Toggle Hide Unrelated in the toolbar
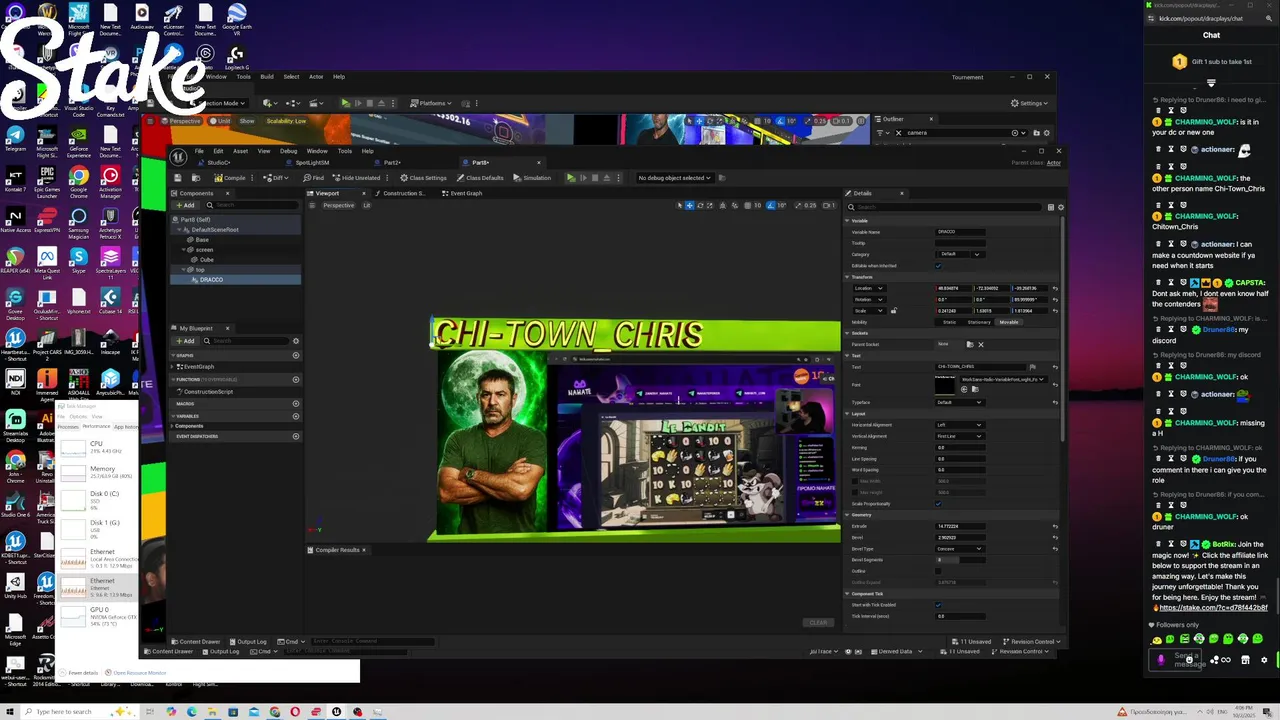The height and width of the screenshot is (720, 1280). (356, 178)
